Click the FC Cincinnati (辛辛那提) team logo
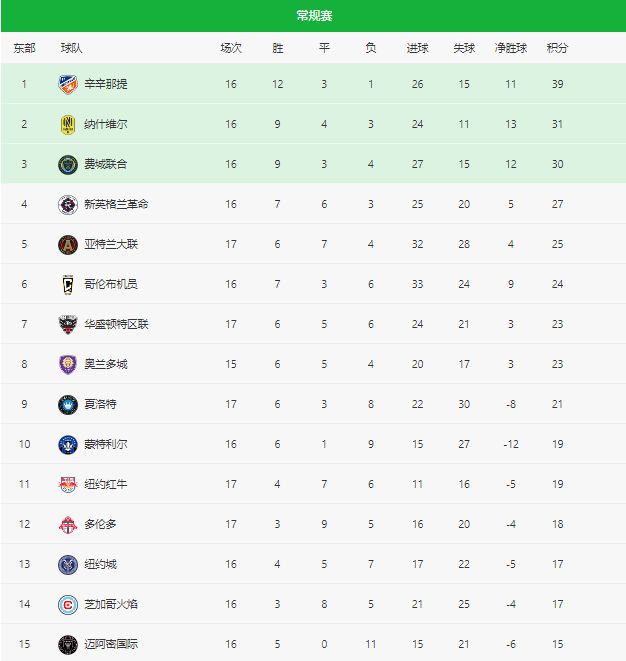The height and width of the screenshot is (661, 626). tap(68, 84)
